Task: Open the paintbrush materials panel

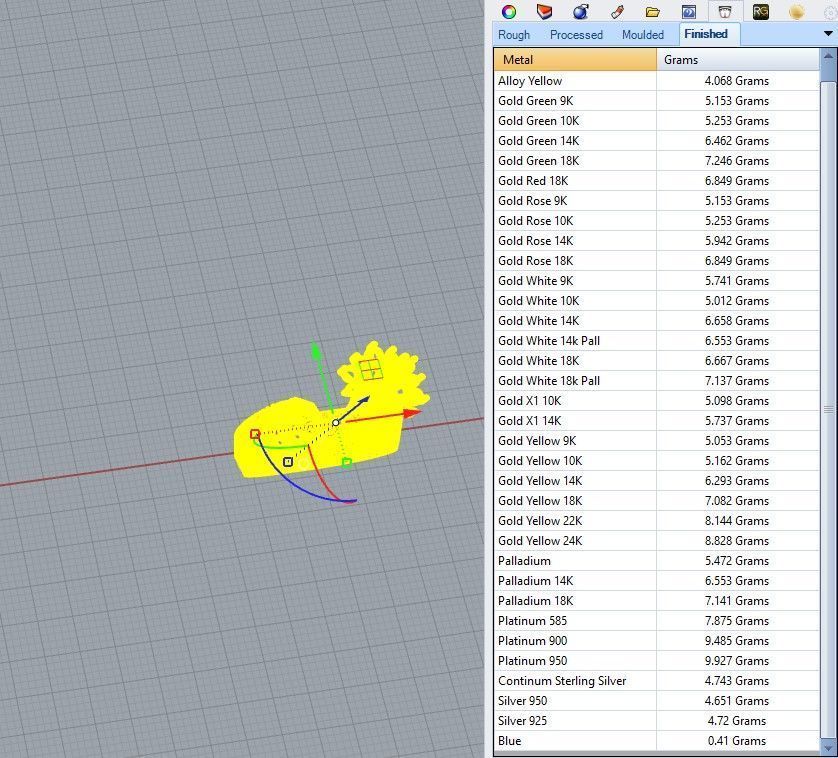Action: [617, 11]
